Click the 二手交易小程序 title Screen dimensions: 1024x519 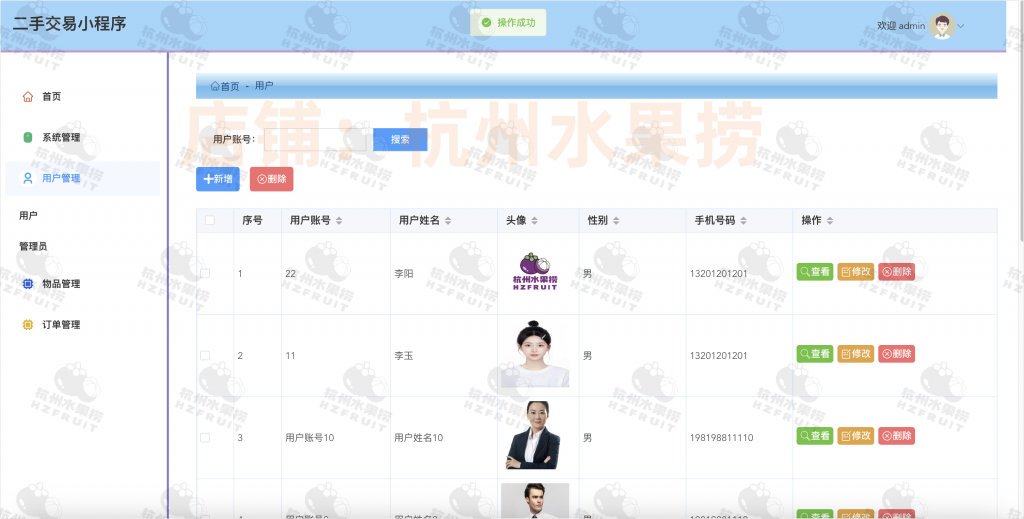[x=69, y=25]
